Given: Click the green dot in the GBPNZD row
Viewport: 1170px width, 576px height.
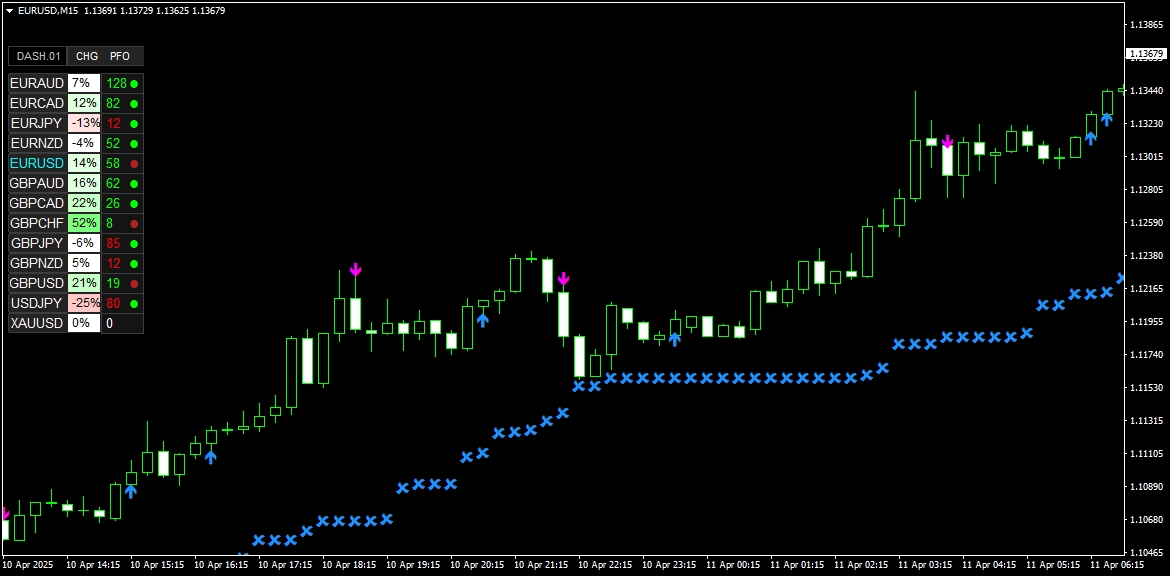Looking at the screenshot, I should point(134,263).
